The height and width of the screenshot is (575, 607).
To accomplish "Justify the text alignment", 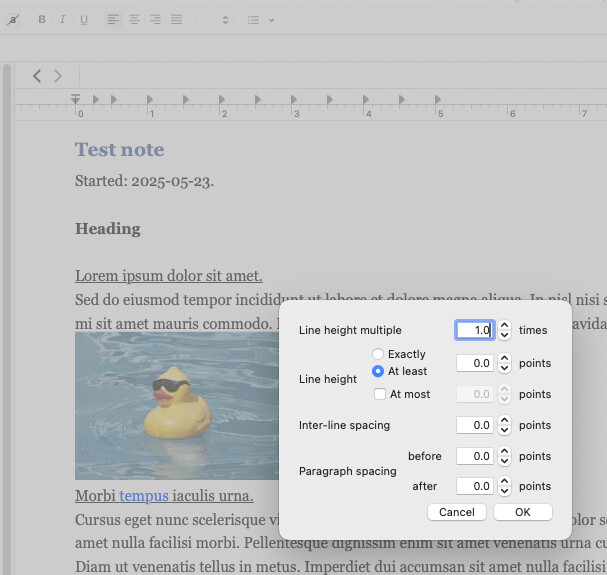I will click(x=176, y=20).
